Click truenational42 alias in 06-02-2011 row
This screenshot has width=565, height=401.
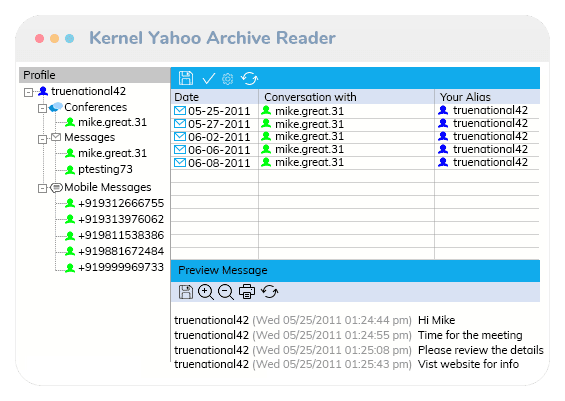click(490, 136)
